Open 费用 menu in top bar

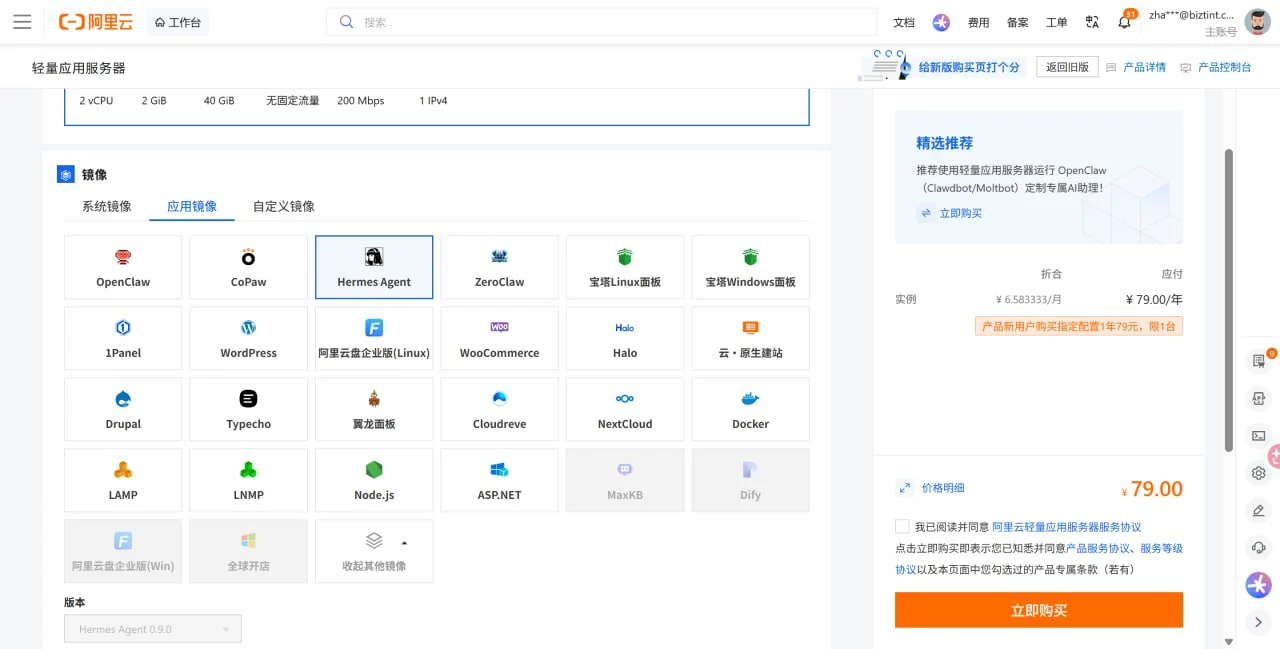tap(978, 22)
